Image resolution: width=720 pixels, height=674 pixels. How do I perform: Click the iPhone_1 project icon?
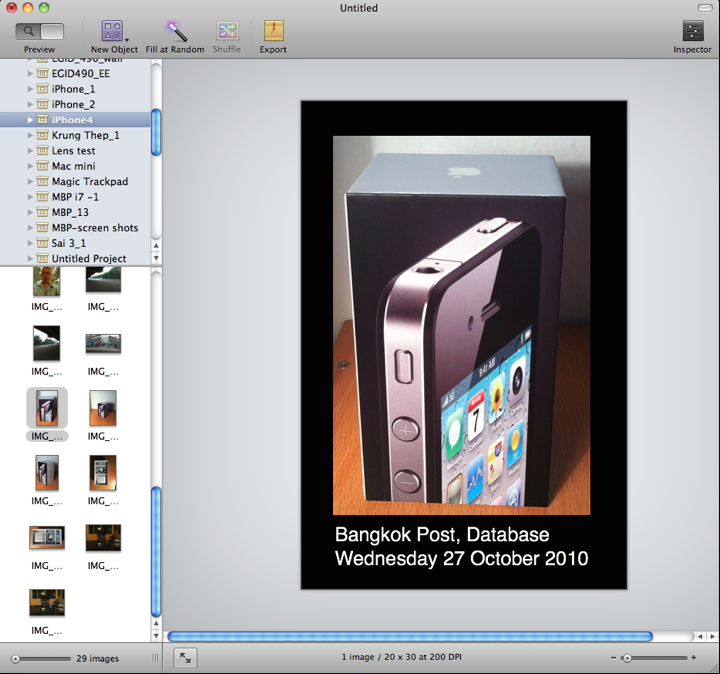coord(42,89)
